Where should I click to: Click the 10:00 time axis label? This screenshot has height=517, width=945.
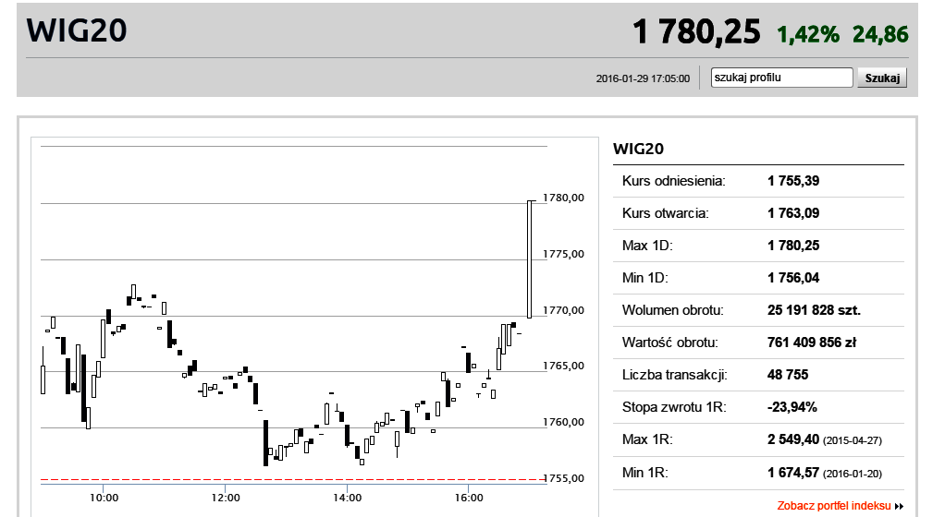pos(104,498)
